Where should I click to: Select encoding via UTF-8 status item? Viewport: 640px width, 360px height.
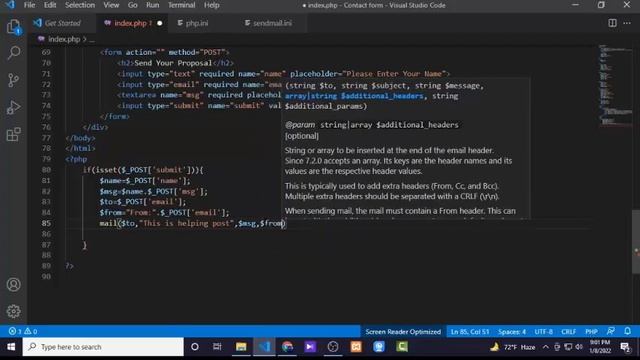point(543,331)
